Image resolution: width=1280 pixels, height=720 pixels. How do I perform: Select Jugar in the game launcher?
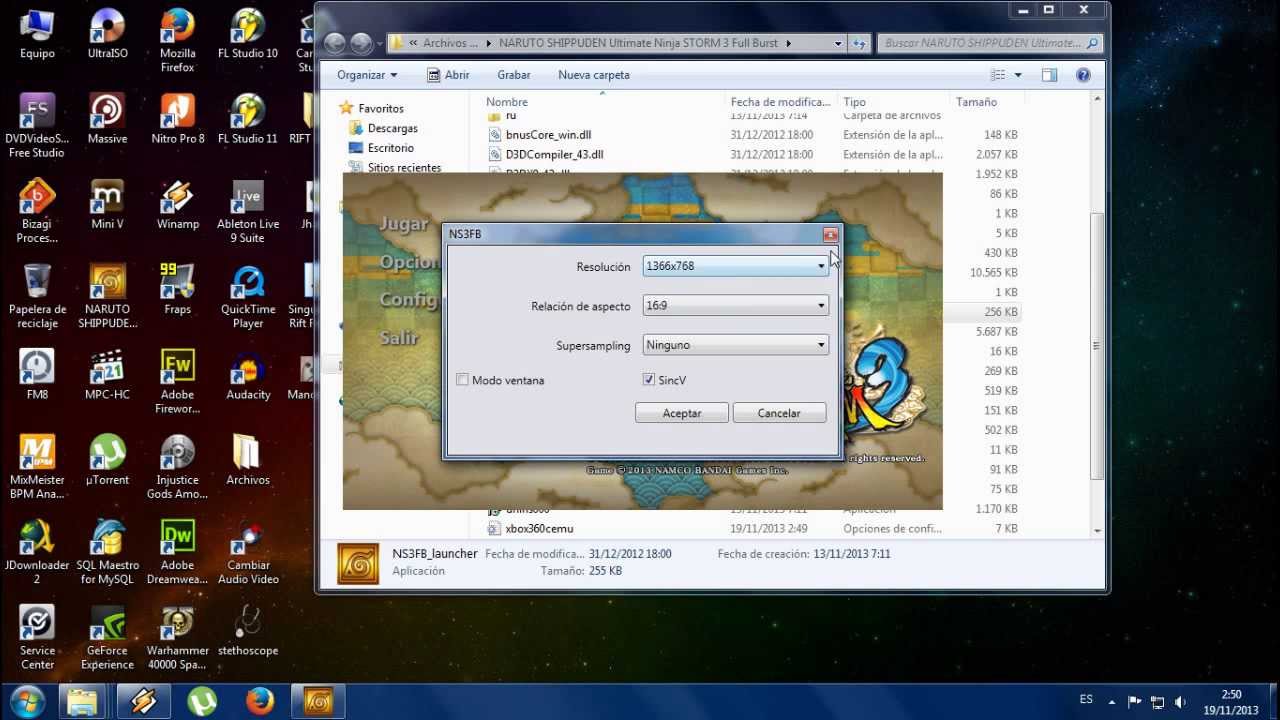tap(404, 224)
